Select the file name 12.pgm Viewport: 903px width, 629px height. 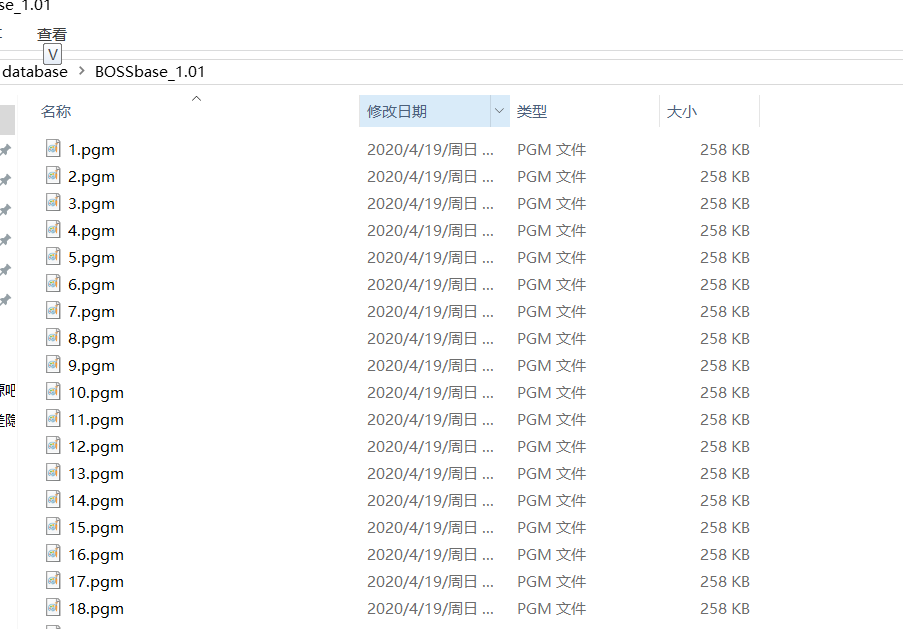click(x=96, y=447)
